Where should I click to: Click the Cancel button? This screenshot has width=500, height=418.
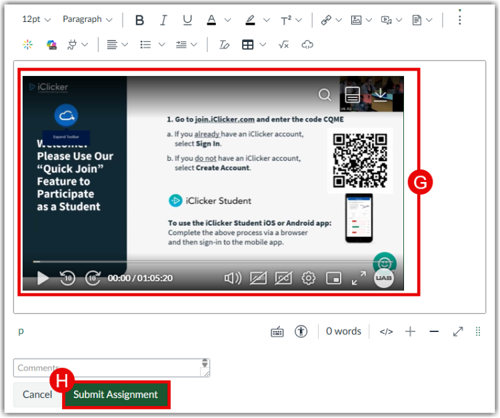[37, 395]
